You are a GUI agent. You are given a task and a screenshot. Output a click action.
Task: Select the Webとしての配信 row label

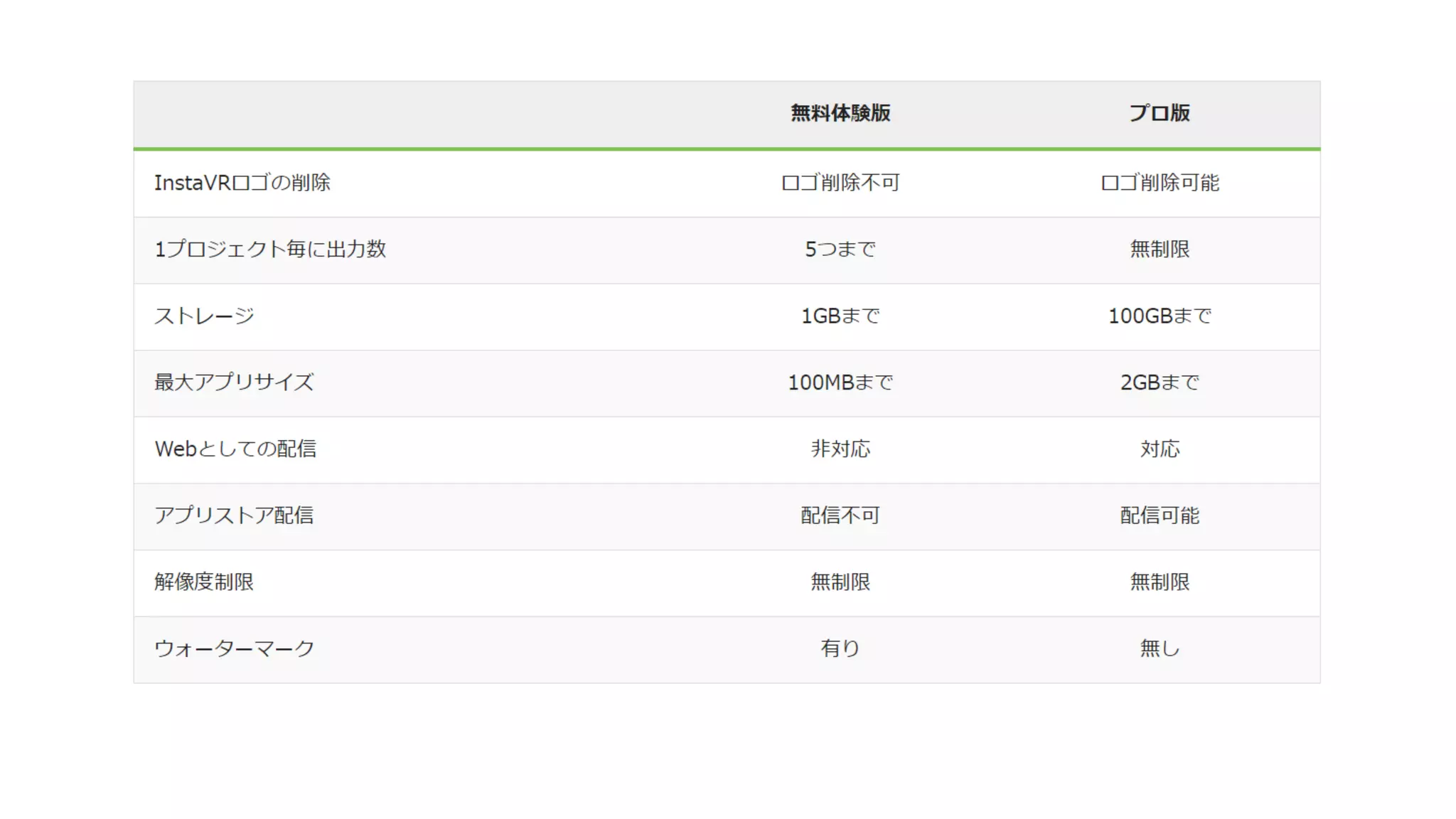click(x=235, y=449)
